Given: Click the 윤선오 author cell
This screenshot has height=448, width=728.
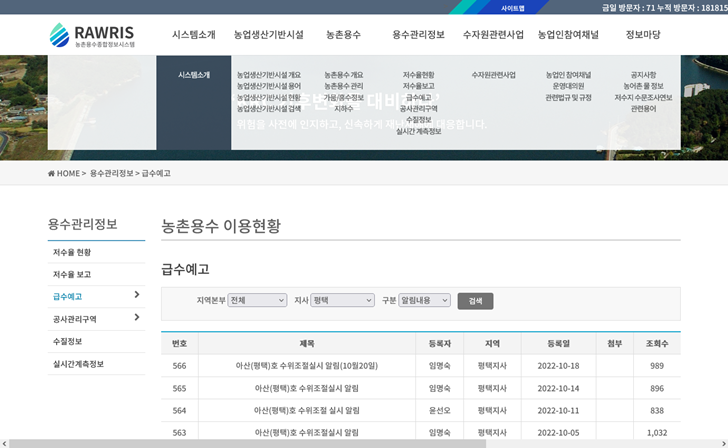Looking at the screenshot, I should click(439, 410).
